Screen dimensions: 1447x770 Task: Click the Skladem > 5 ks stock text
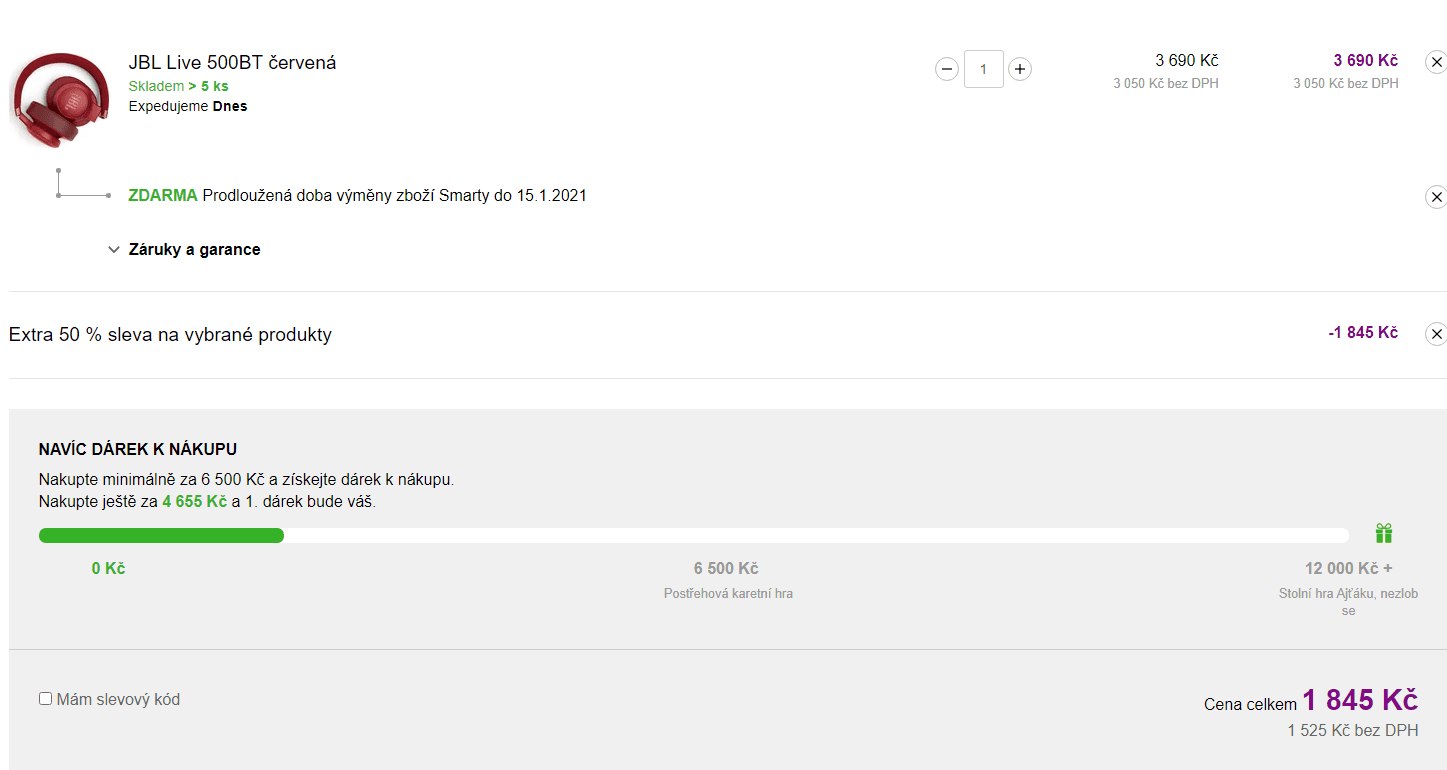[178, 87]
